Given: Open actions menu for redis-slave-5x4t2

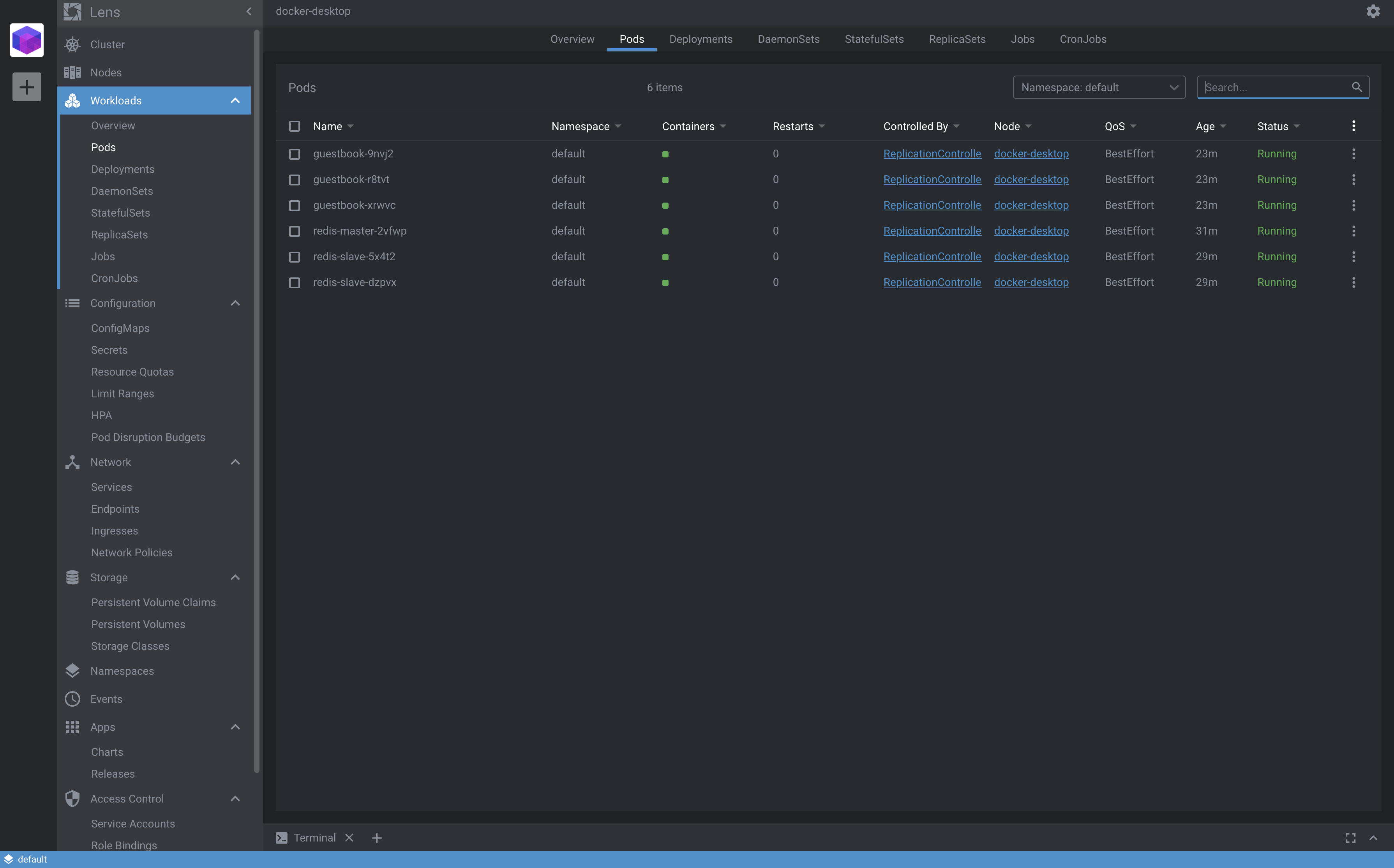Looking at the screenshot, I should coord(1353,257).
